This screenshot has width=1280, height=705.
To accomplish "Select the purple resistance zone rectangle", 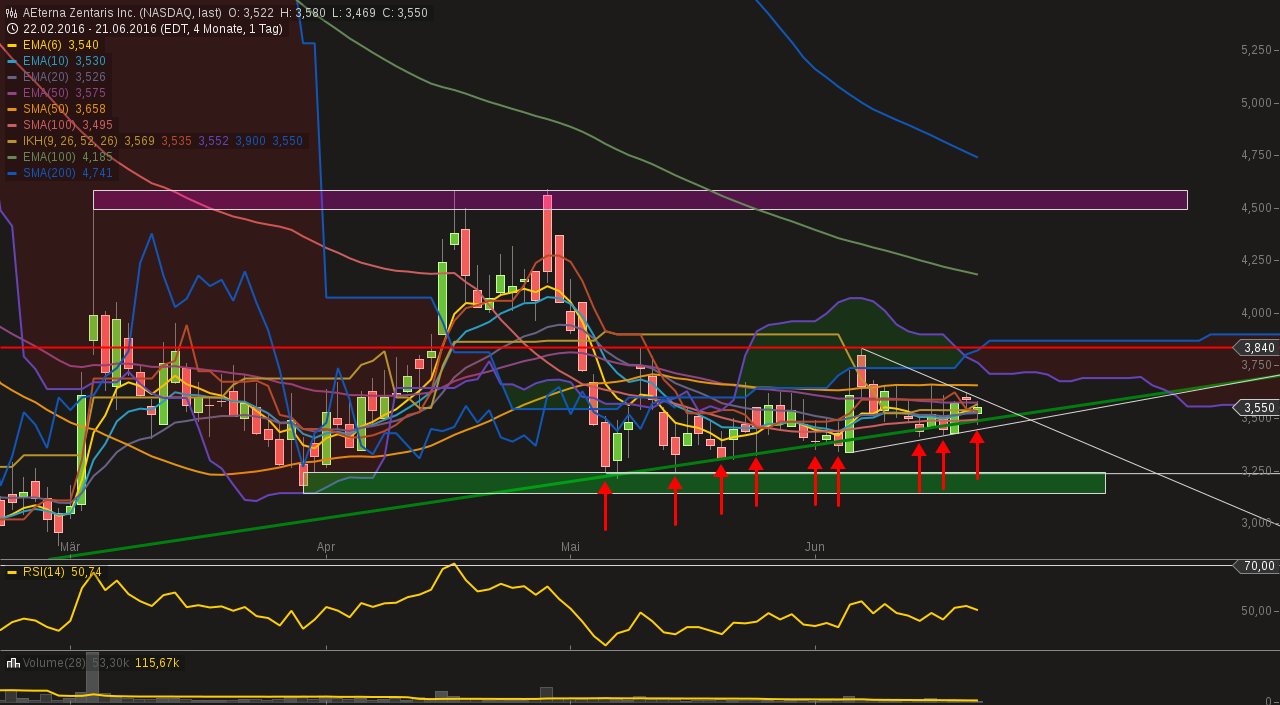I will (640, 200).
